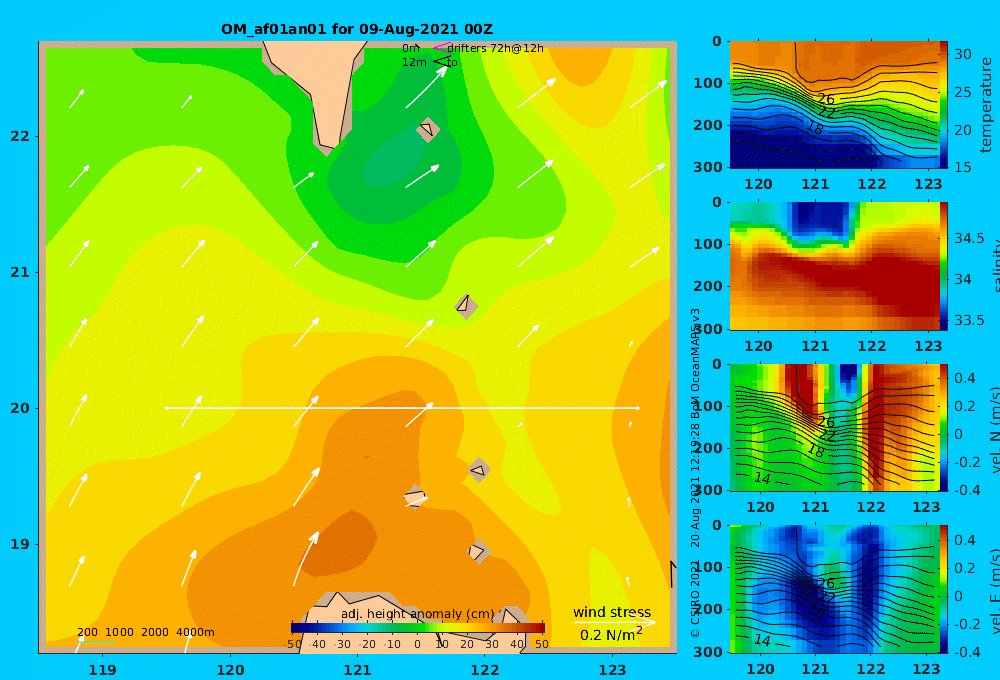Viewport: 1000px width, 680px height.
Task: Click the '26' isotherm label in temperature panel
Action: pyautogui.click(x=825, y=99)
